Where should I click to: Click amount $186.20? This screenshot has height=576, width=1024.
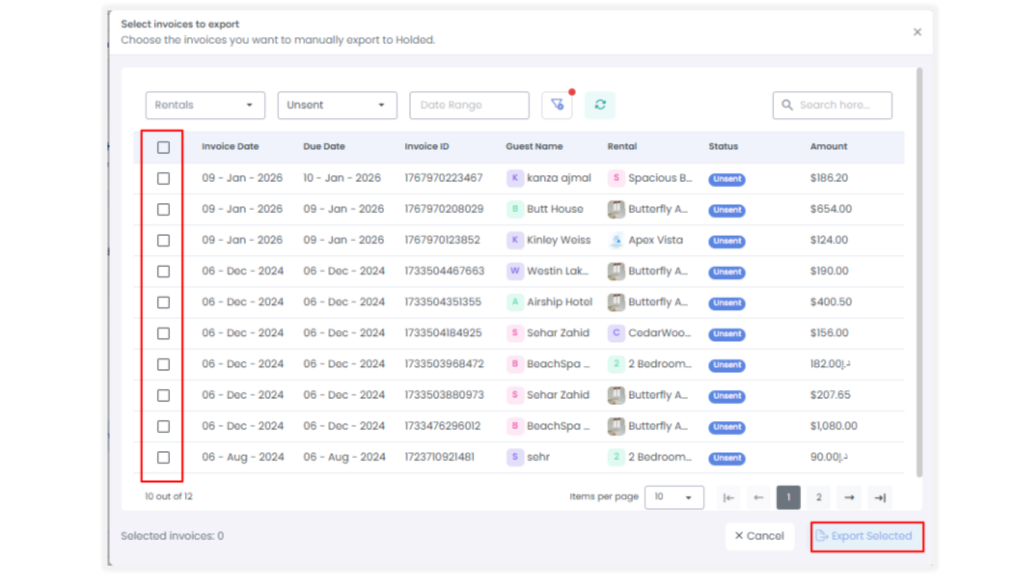click(x=829, y=178)
